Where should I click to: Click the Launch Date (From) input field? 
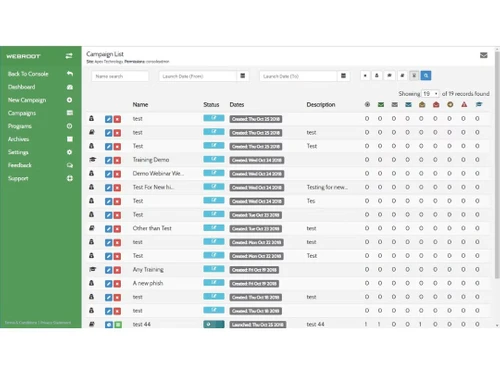198,76
